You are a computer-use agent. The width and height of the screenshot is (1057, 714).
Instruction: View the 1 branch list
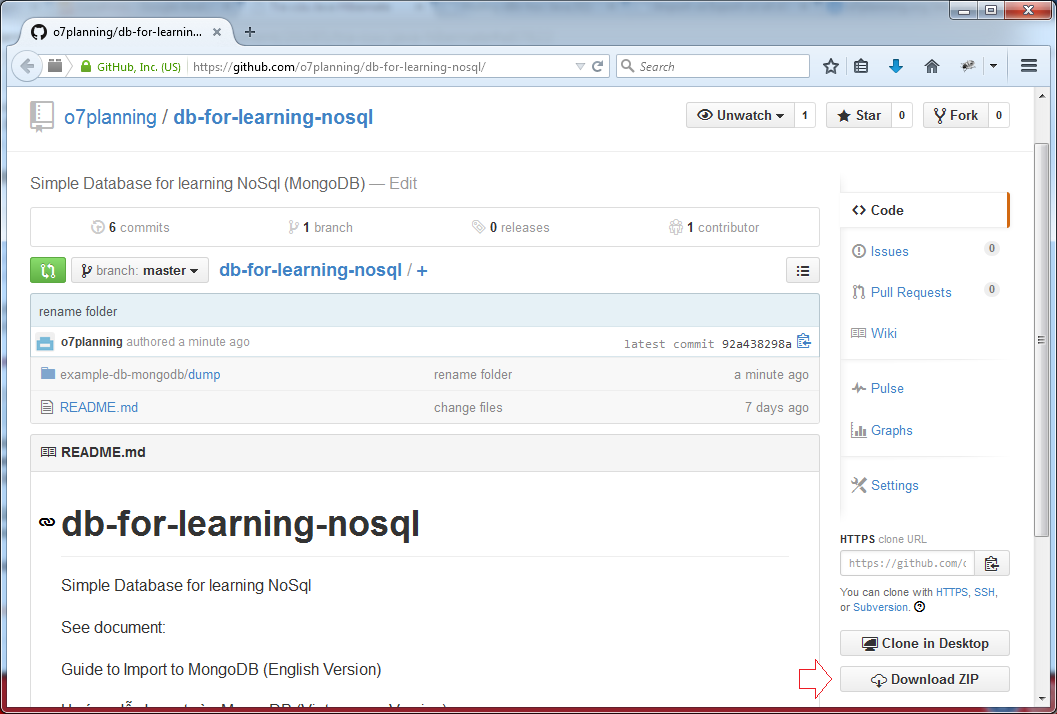[x=320, y=227]
